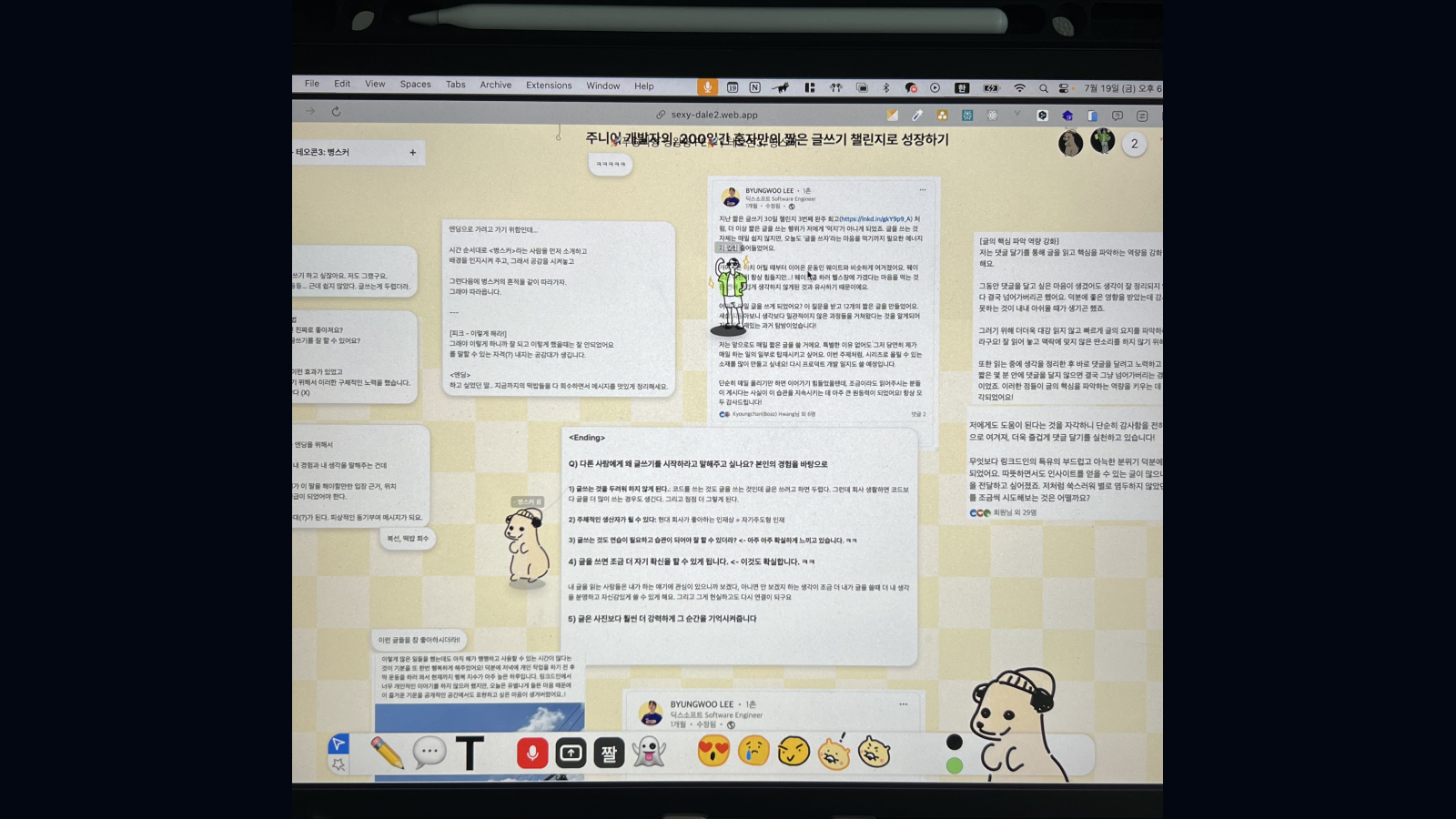Open the chat bubble icon in browser toolbar

[1117, 116]
